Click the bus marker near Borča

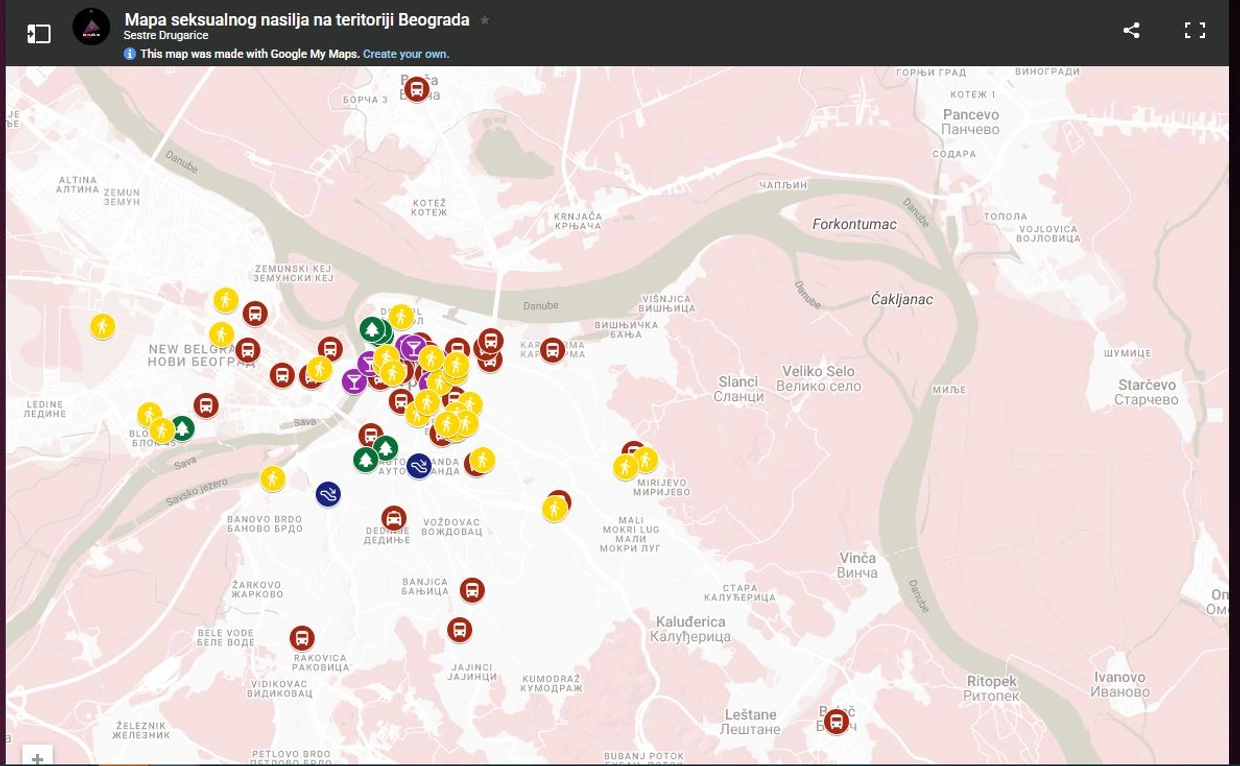(417, 89)
